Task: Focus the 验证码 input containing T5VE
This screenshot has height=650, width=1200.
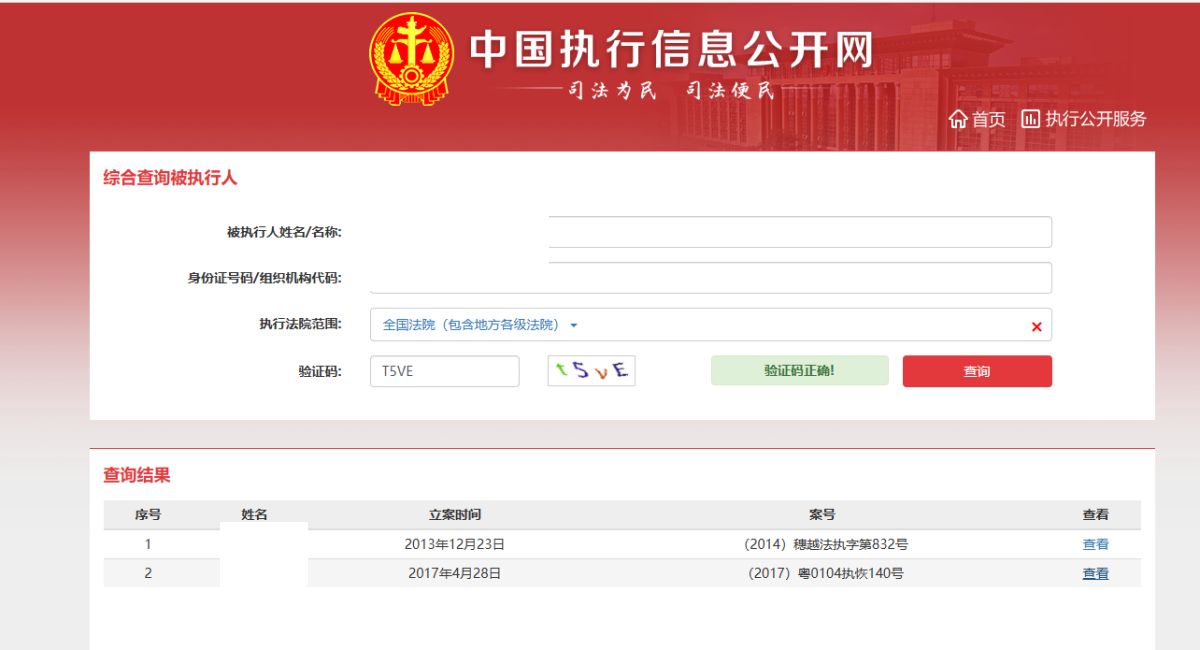Action: pyautogui.click(x=444, y=371)
